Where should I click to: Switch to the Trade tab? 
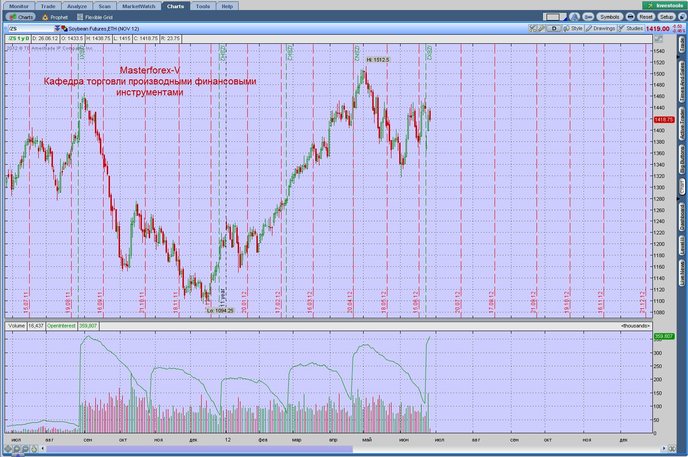(x=48, y=6)
